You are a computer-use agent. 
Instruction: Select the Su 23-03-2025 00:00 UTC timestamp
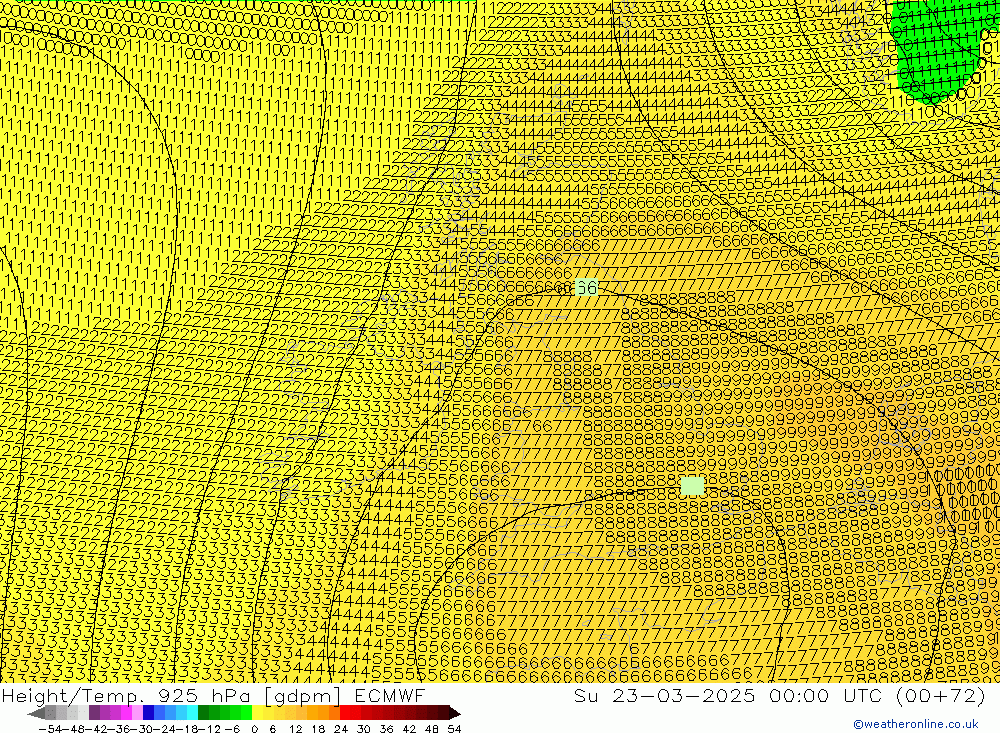coord(779,695)
